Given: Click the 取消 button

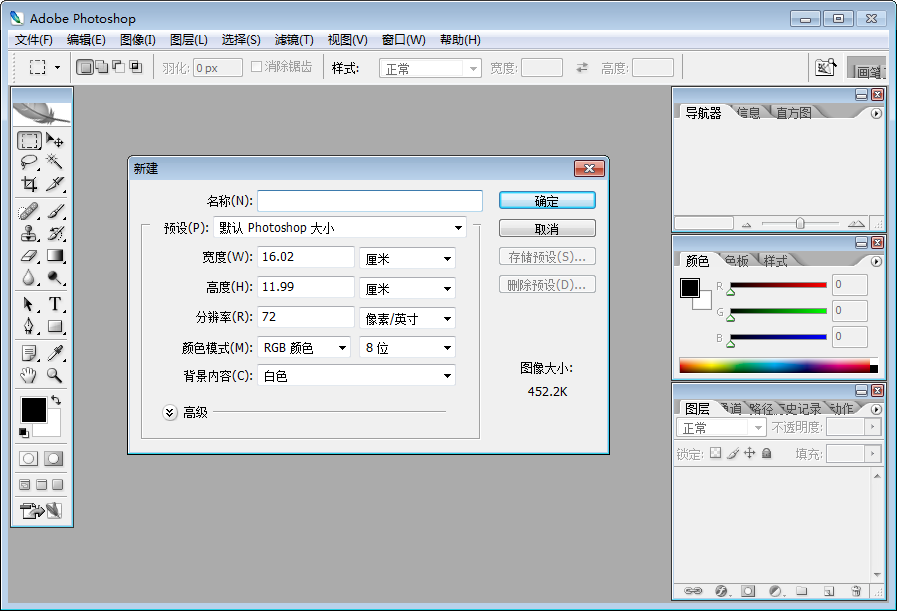Looking at the screenshot, I should [x=547, y=228].
